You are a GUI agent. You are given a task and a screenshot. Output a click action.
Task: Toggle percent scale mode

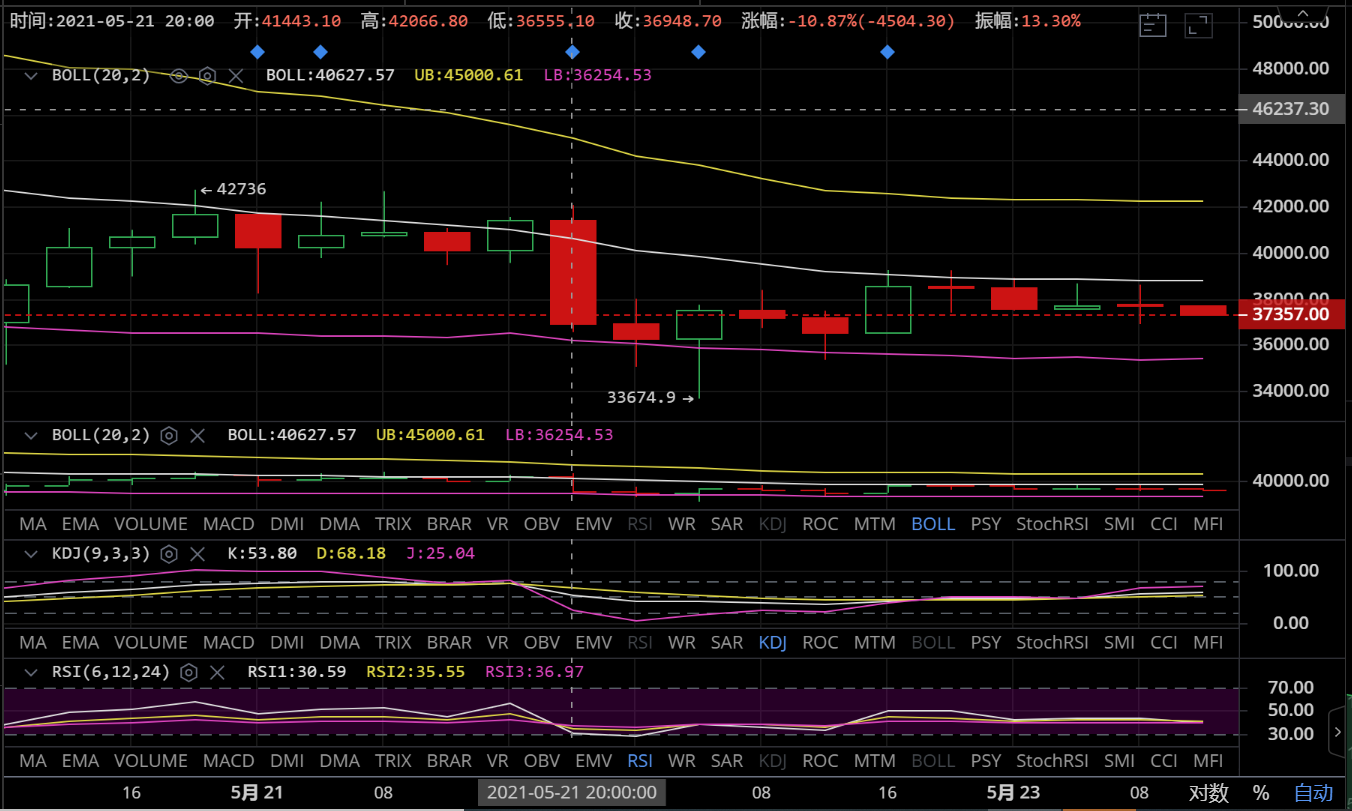coord(1260,793)
